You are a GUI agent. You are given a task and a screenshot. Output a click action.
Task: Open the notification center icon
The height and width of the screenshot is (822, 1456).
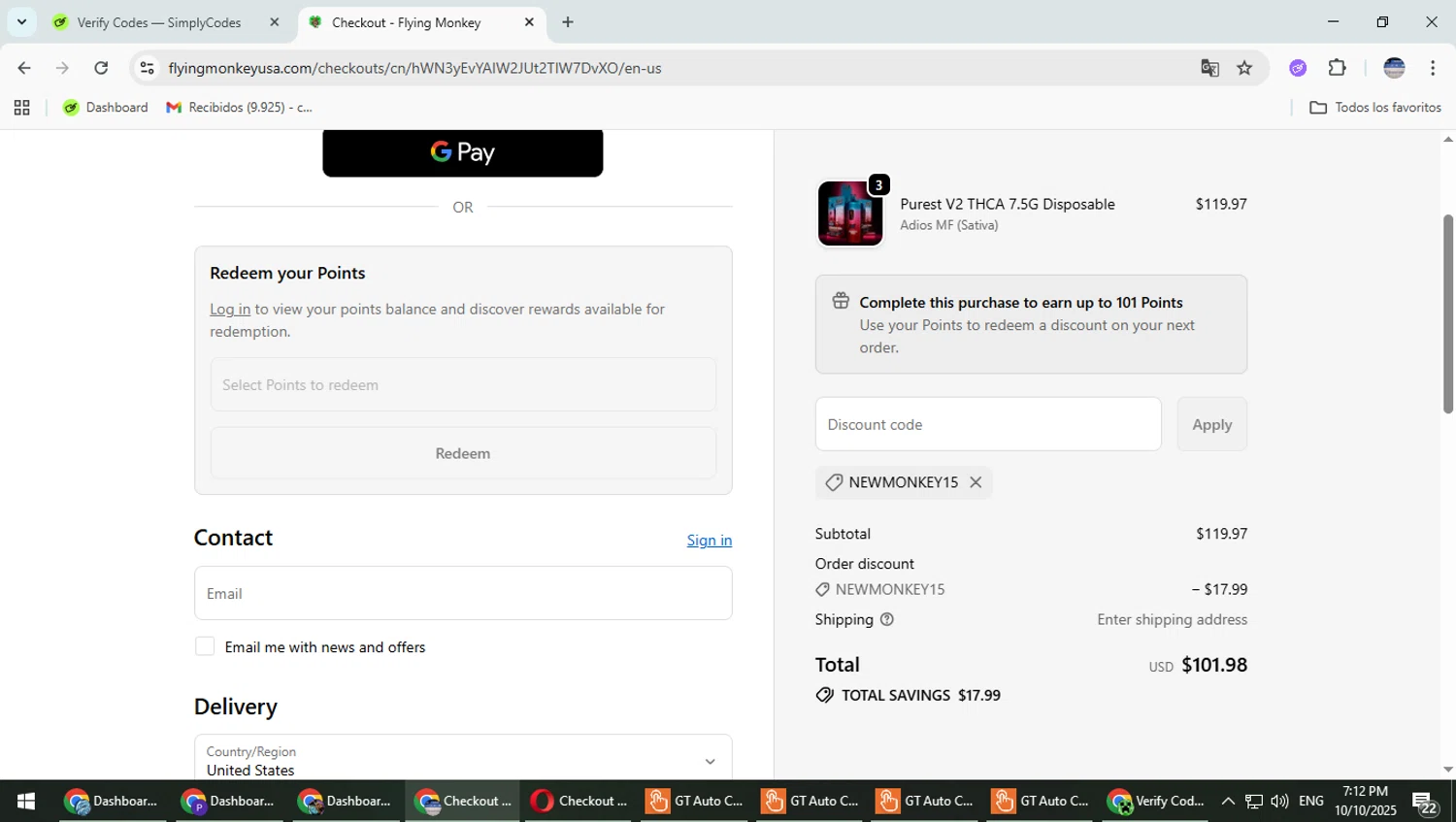(x=1425, y=803)
